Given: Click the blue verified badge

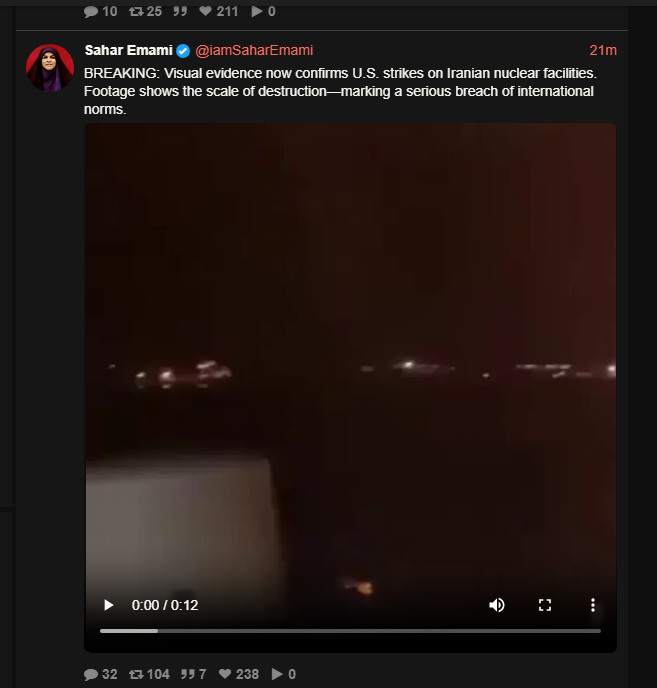Looking at the screenshot, I should (x=183, y=51).
